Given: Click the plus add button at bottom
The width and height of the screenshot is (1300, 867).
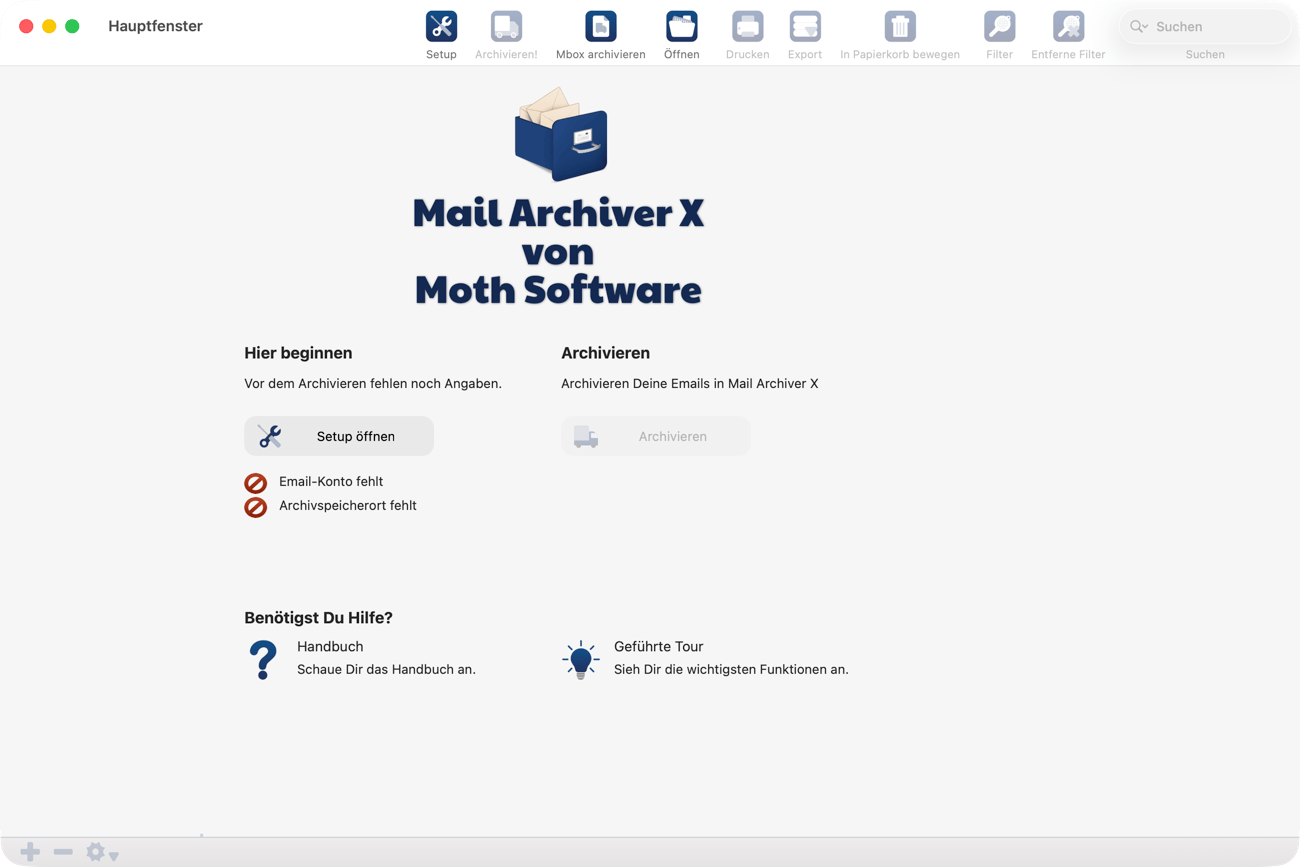Looking at the screenshot, I should [30, 852].
